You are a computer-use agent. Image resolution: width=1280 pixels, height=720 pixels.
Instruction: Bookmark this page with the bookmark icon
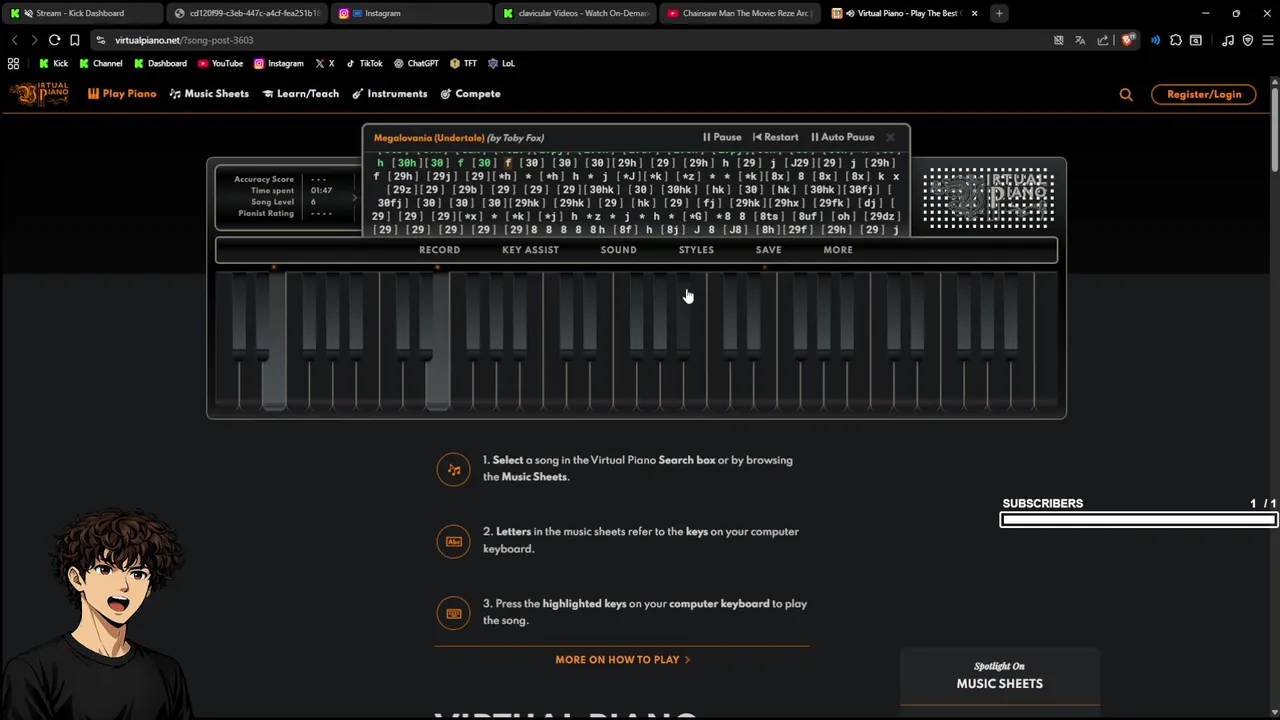click(74, 40)
